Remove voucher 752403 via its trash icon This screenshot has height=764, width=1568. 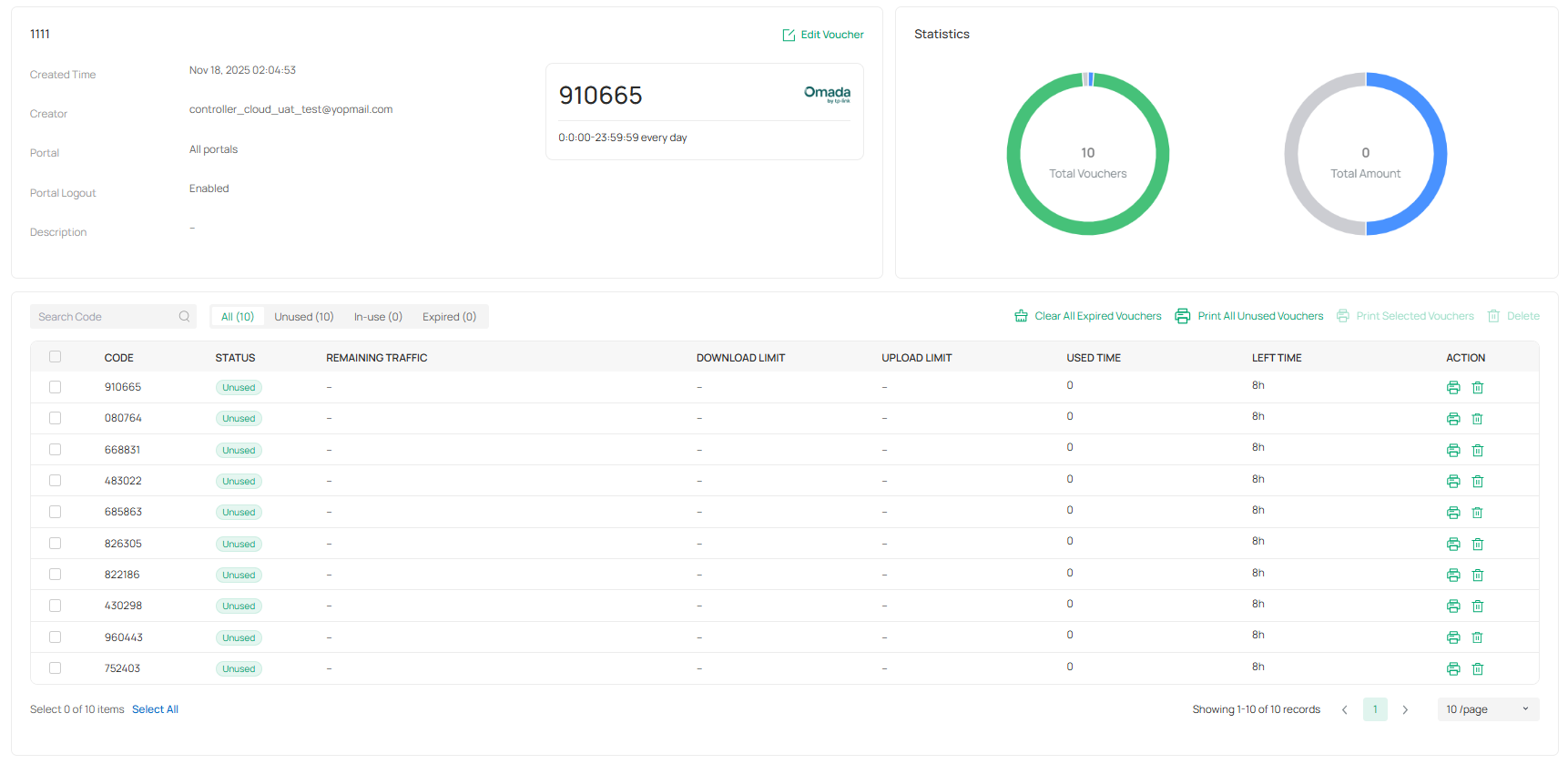click(x=1477, y=669)
